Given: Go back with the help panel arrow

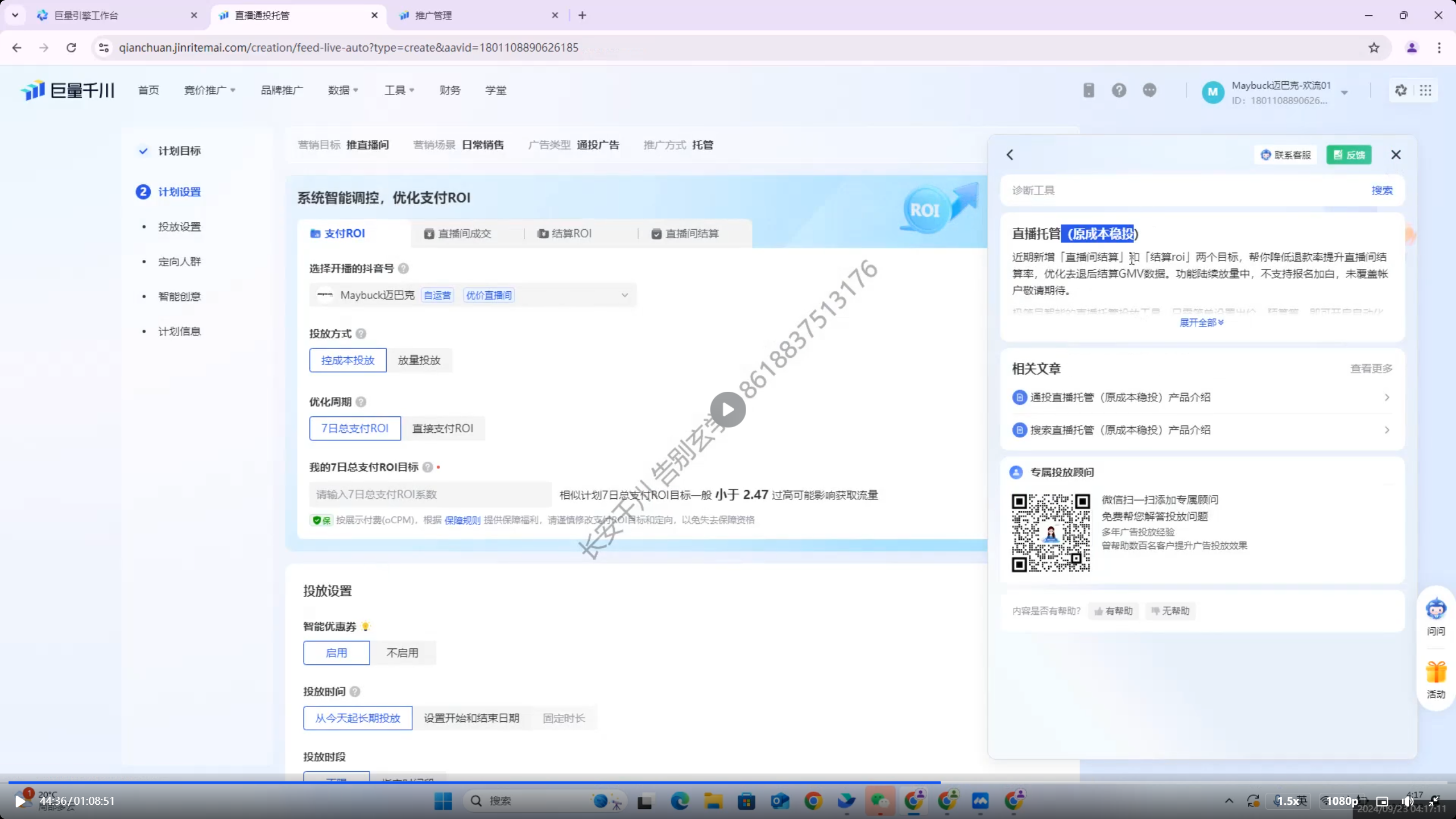Looking at the screenshot, I should tap(1010, 155).
